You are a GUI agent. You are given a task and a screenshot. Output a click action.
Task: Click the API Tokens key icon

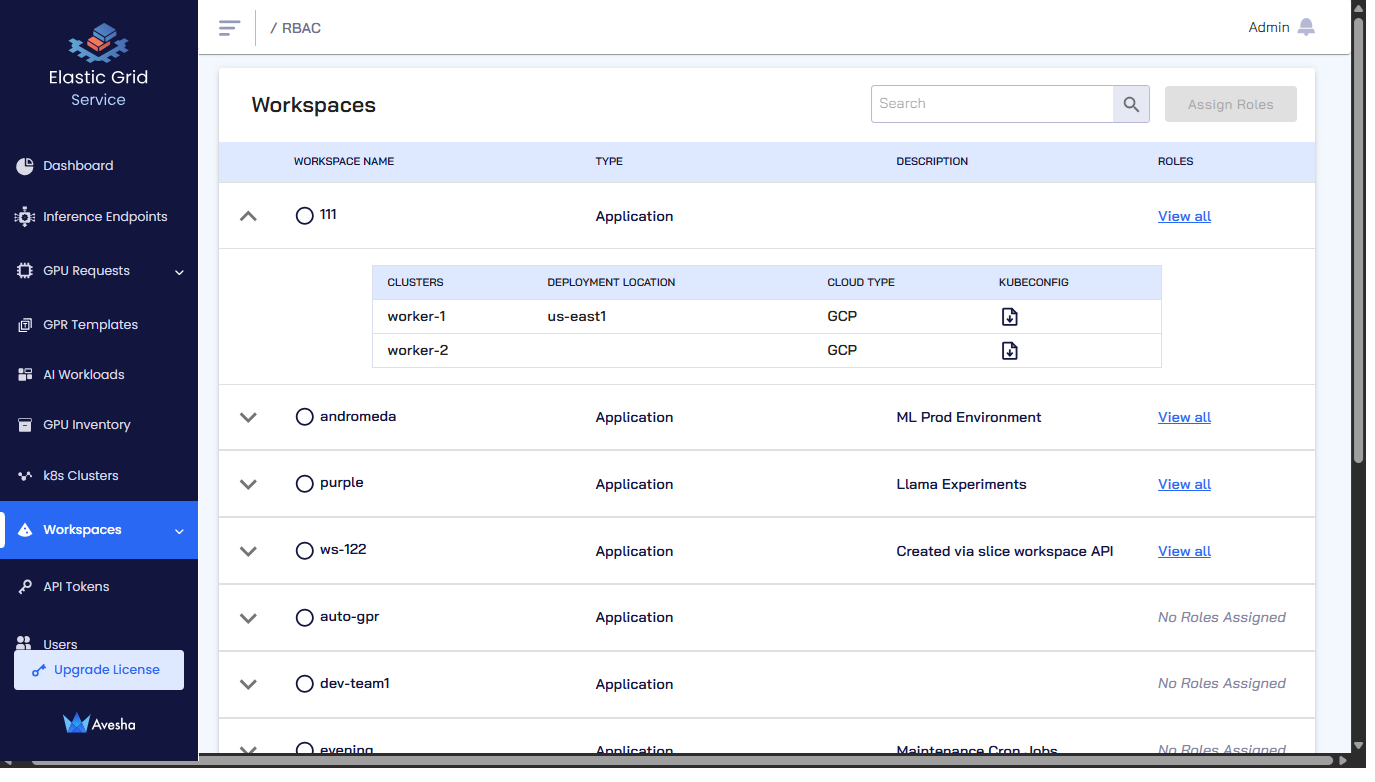coord(25,587)
